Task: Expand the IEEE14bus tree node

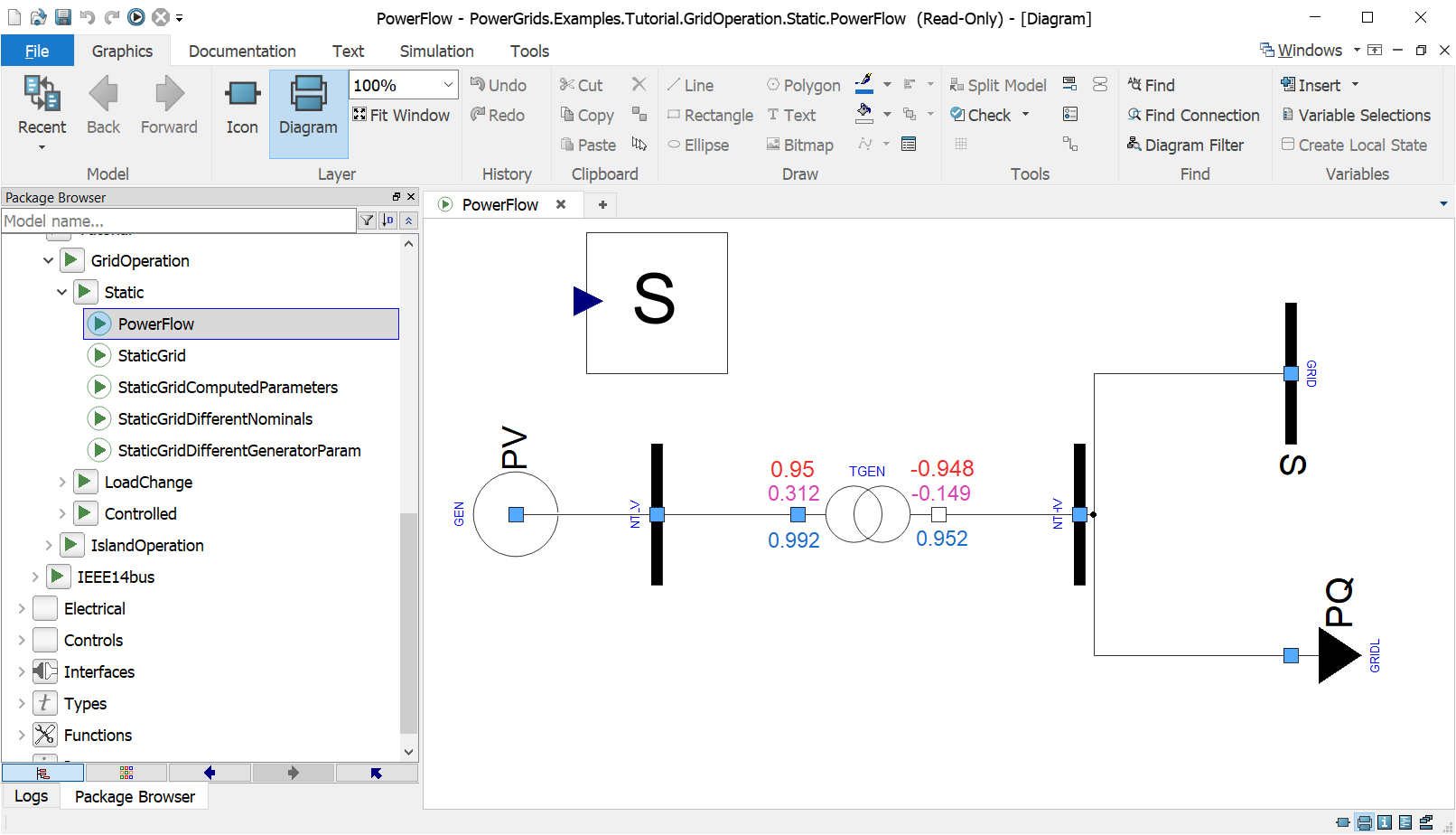Action: [x=33, y=577]
